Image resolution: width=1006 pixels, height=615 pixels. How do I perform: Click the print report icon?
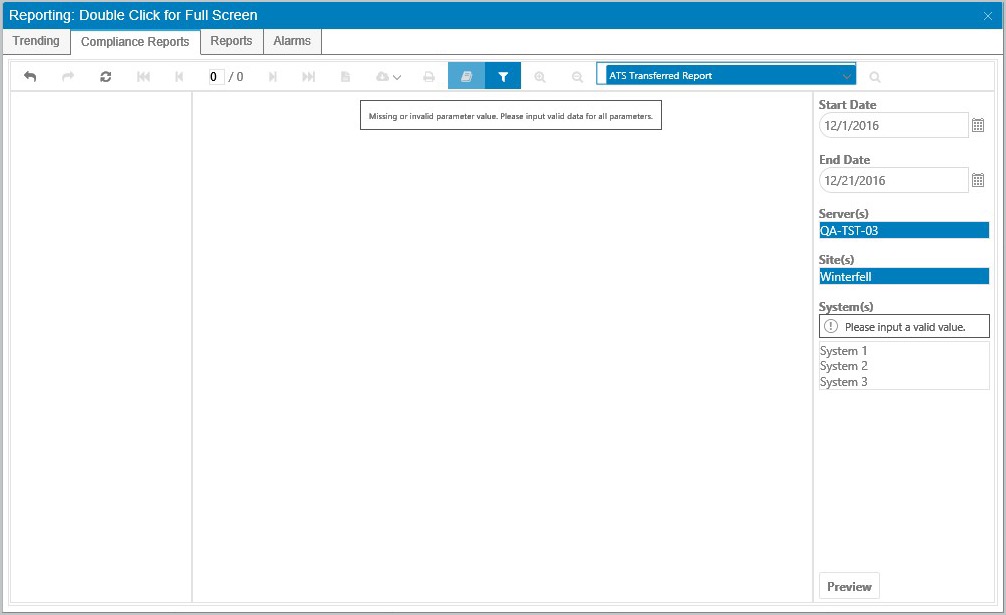click(429, 76)
